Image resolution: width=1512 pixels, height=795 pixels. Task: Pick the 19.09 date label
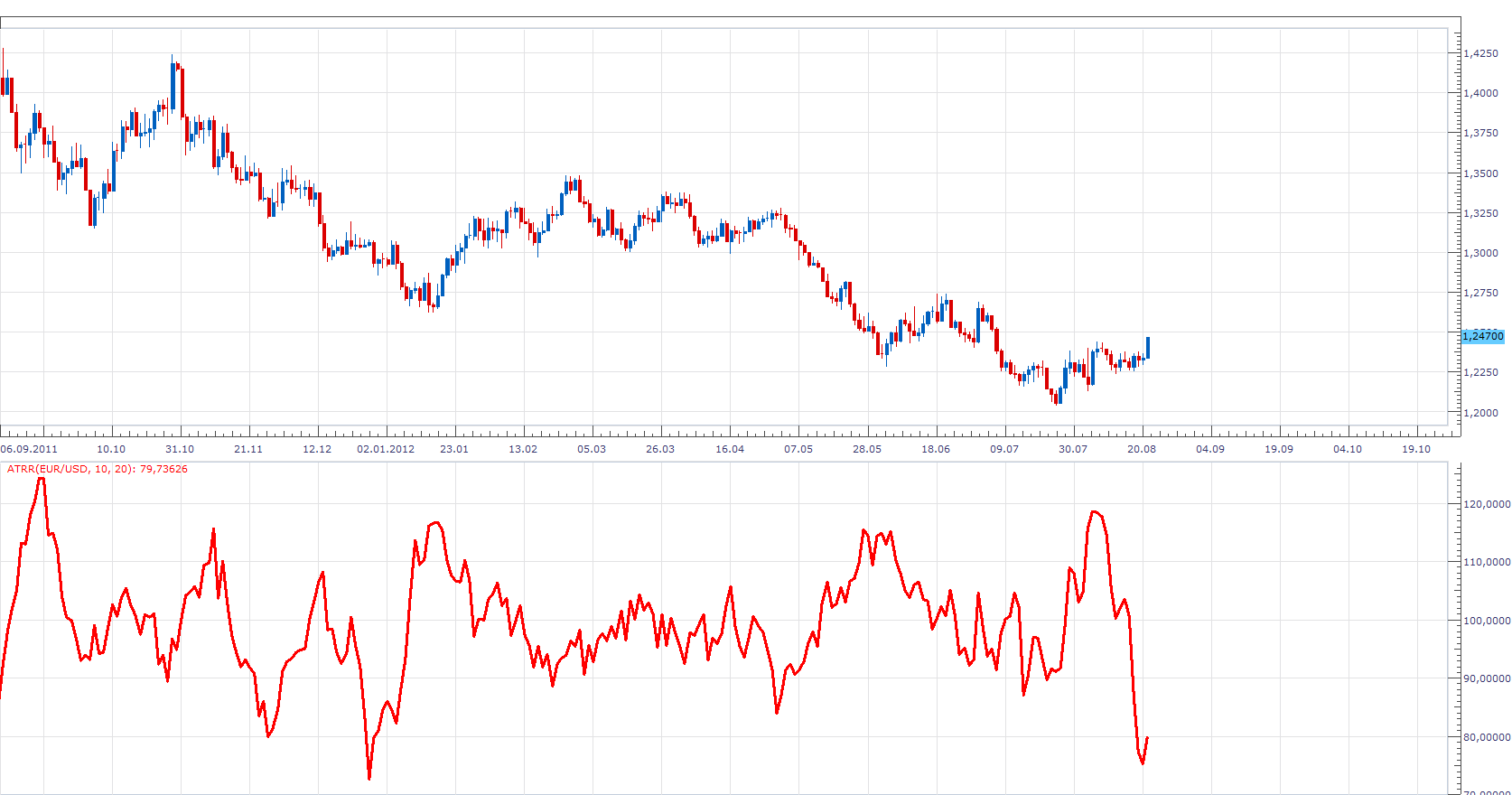pos(1279,449)
